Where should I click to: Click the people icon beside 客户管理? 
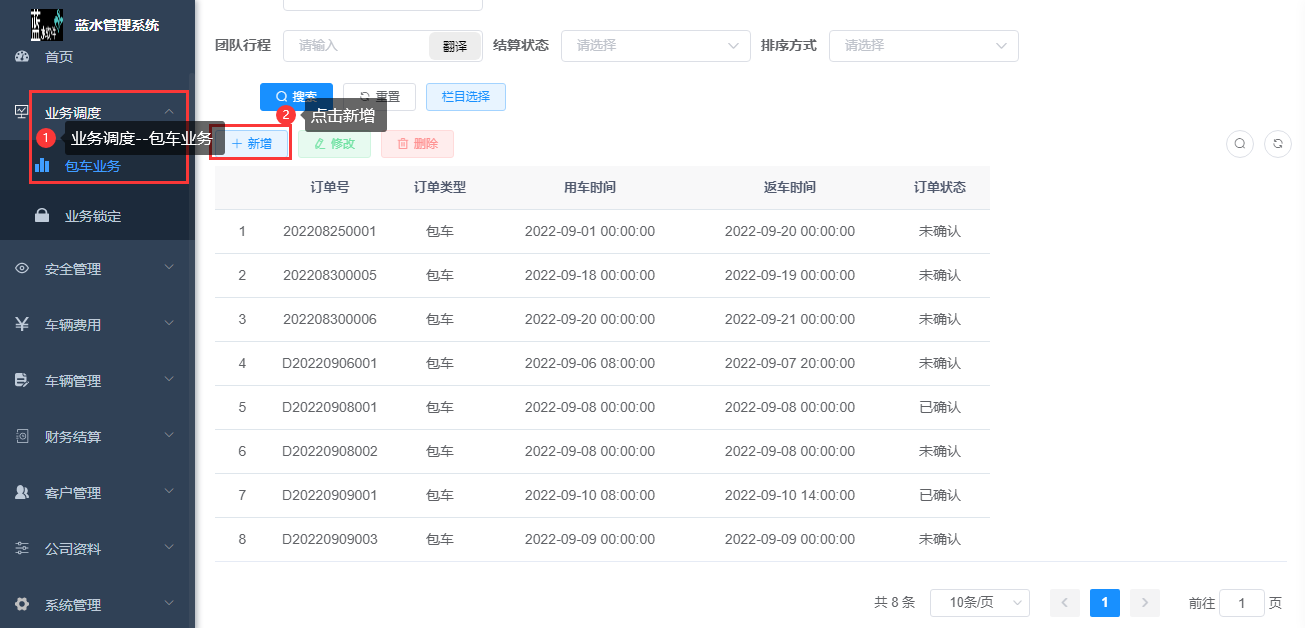[22, 493]
